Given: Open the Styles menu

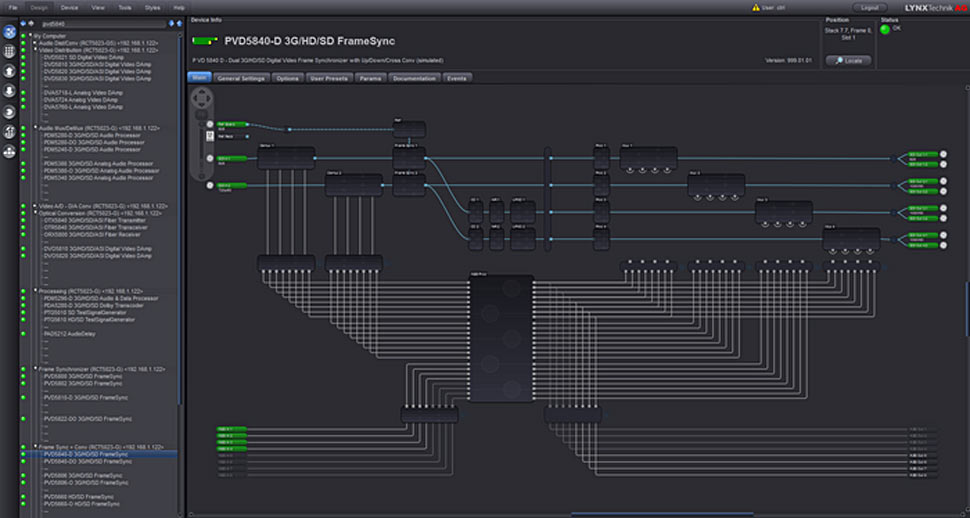Looking at the screenshot, I should (152, 8).
